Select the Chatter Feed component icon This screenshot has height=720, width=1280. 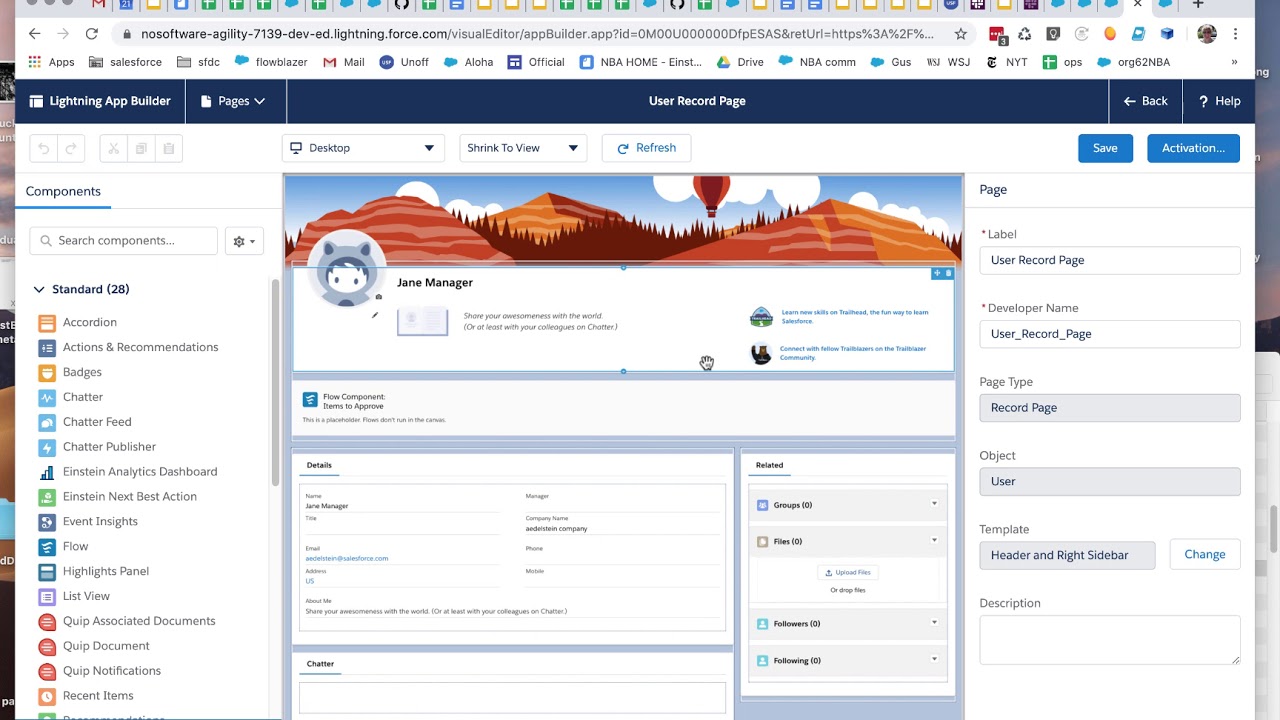pyautogui.click(x=46, y=422)
